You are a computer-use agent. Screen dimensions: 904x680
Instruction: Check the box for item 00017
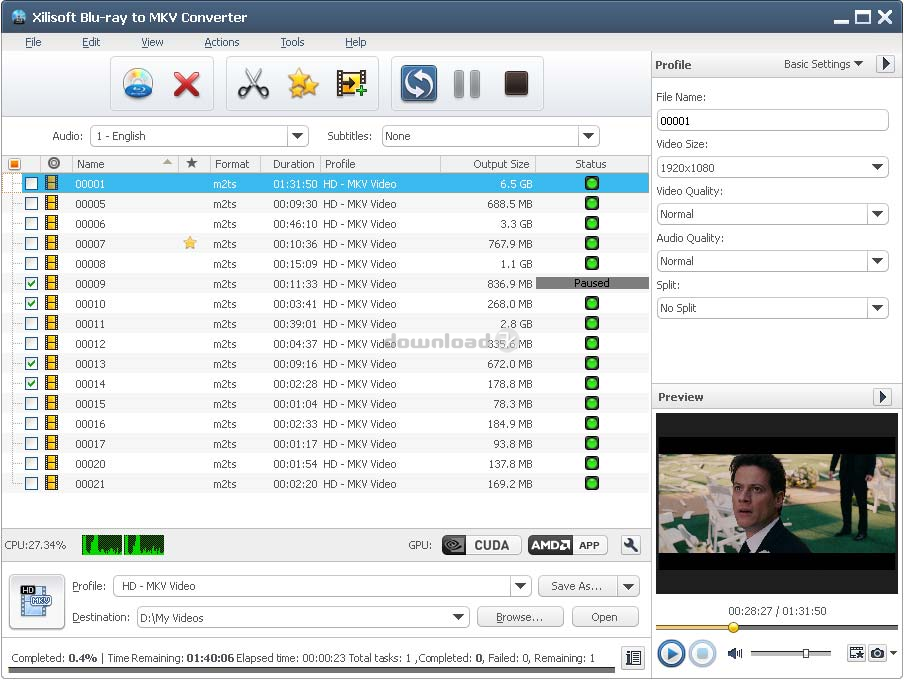pos(32,444)
